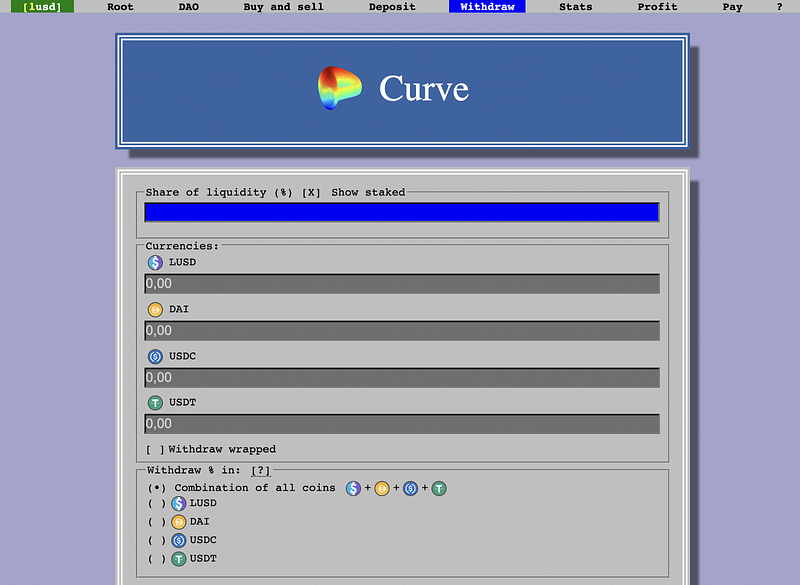
Task: Select the DAI withdraw radio button
Action: pos(157,522)
